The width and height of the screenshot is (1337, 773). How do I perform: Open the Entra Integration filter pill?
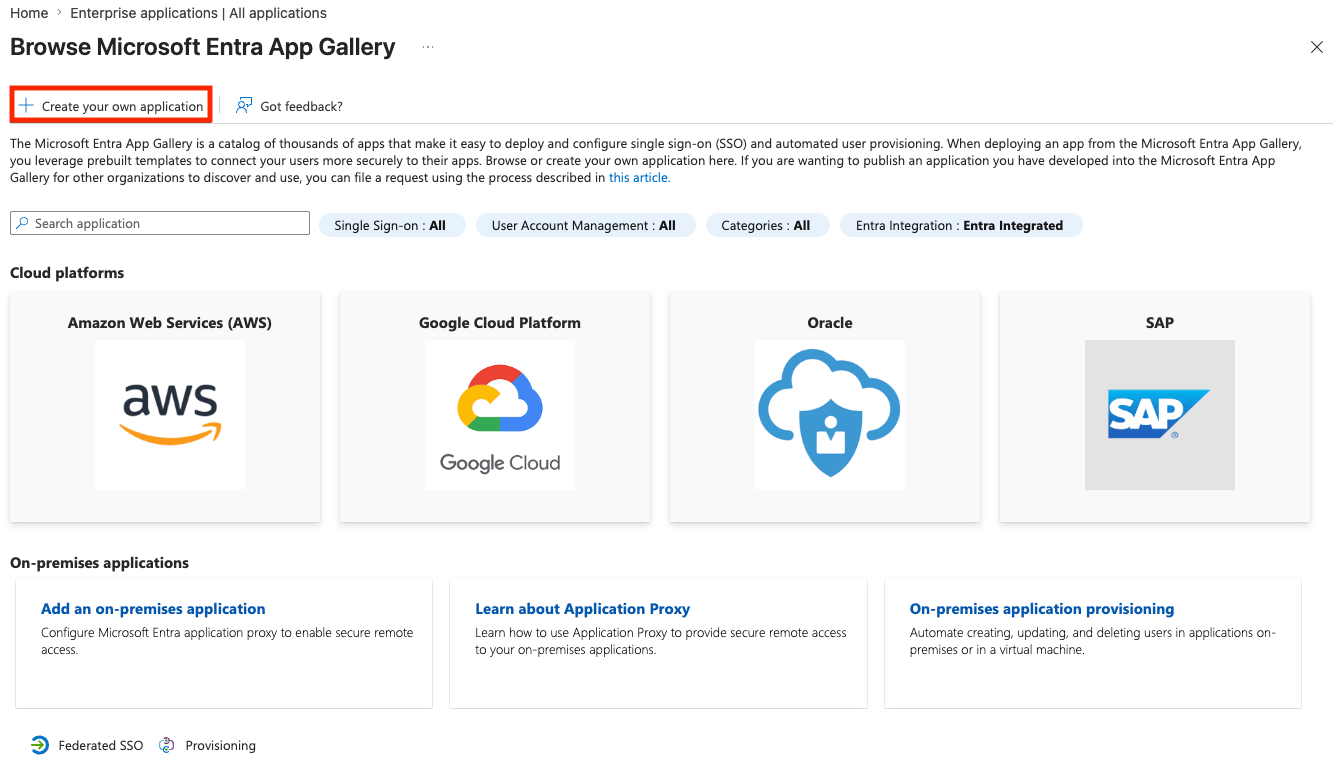pyautogui.click(x=960, y=226)
